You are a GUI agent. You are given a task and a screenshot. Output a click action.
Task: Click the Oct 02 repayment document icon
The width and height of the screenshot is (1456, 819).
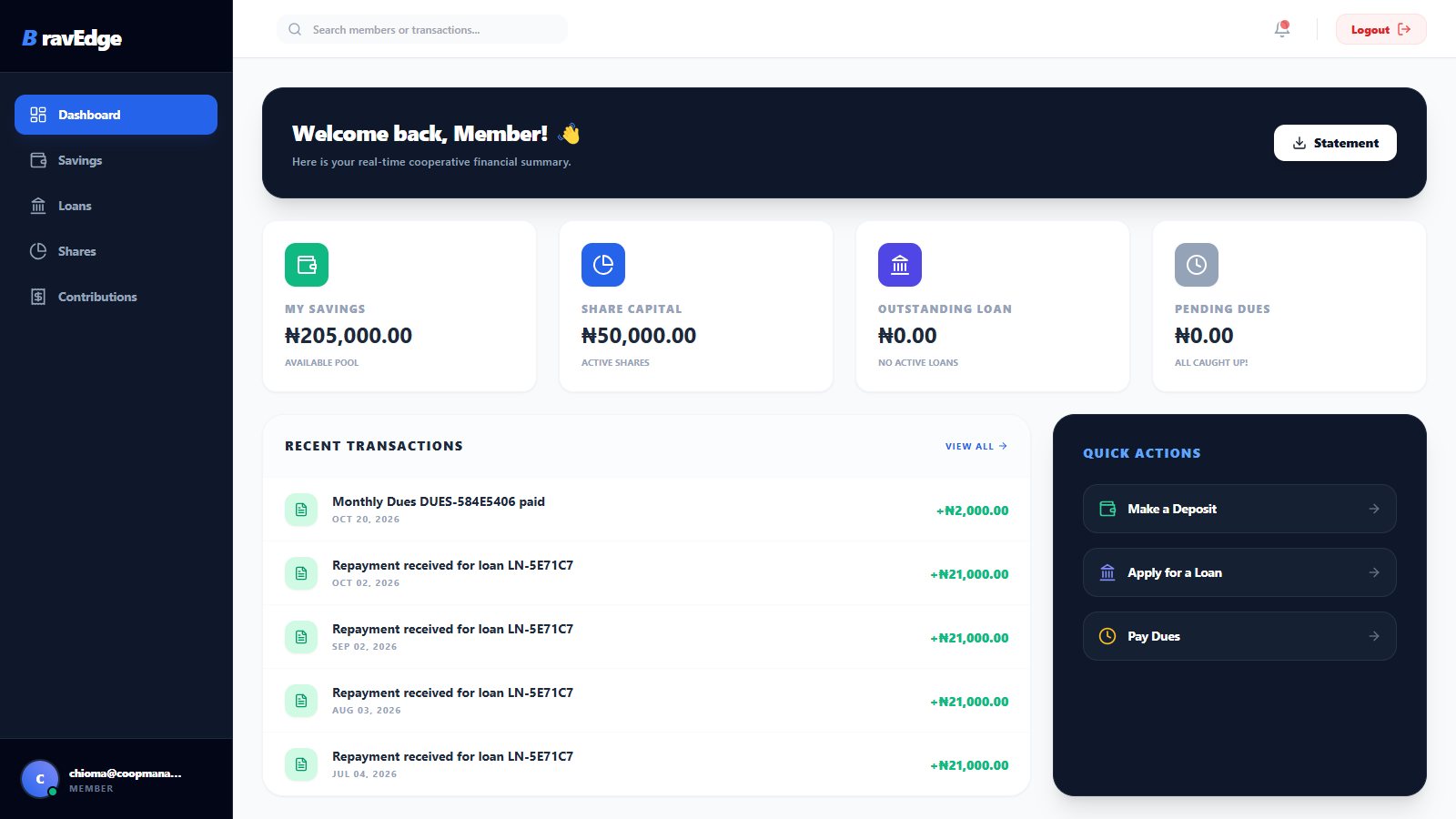(x=301, y=573)
